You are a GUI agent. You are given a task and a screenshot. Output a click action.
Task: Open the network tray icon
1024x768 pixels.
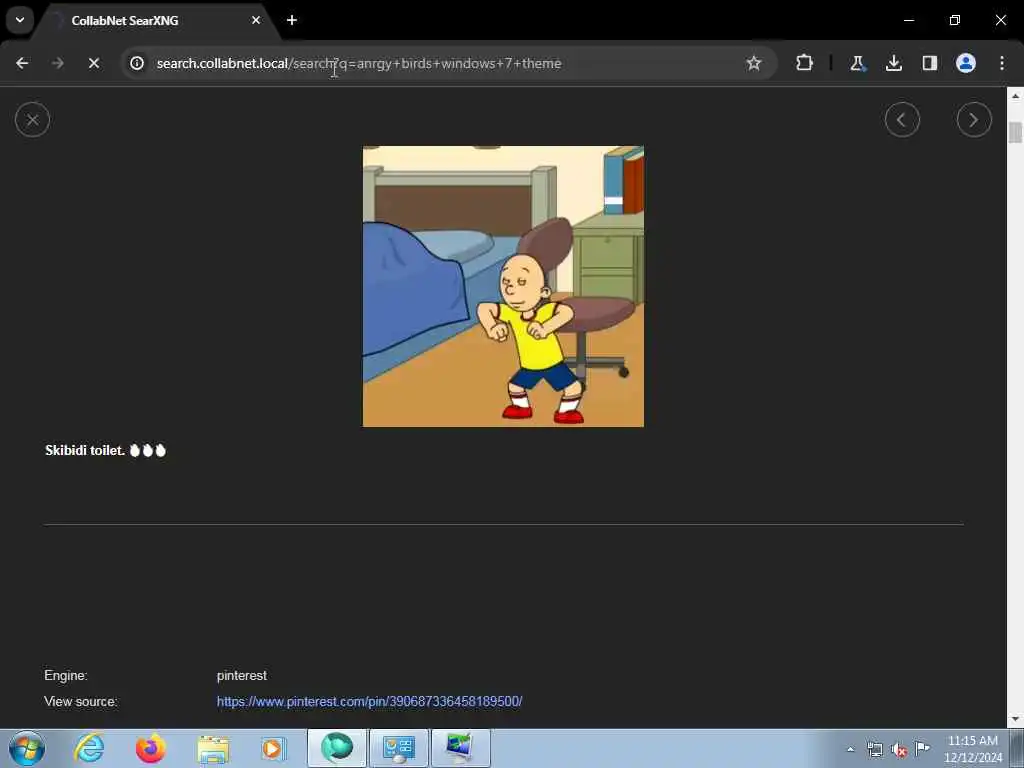click(874, 749)
